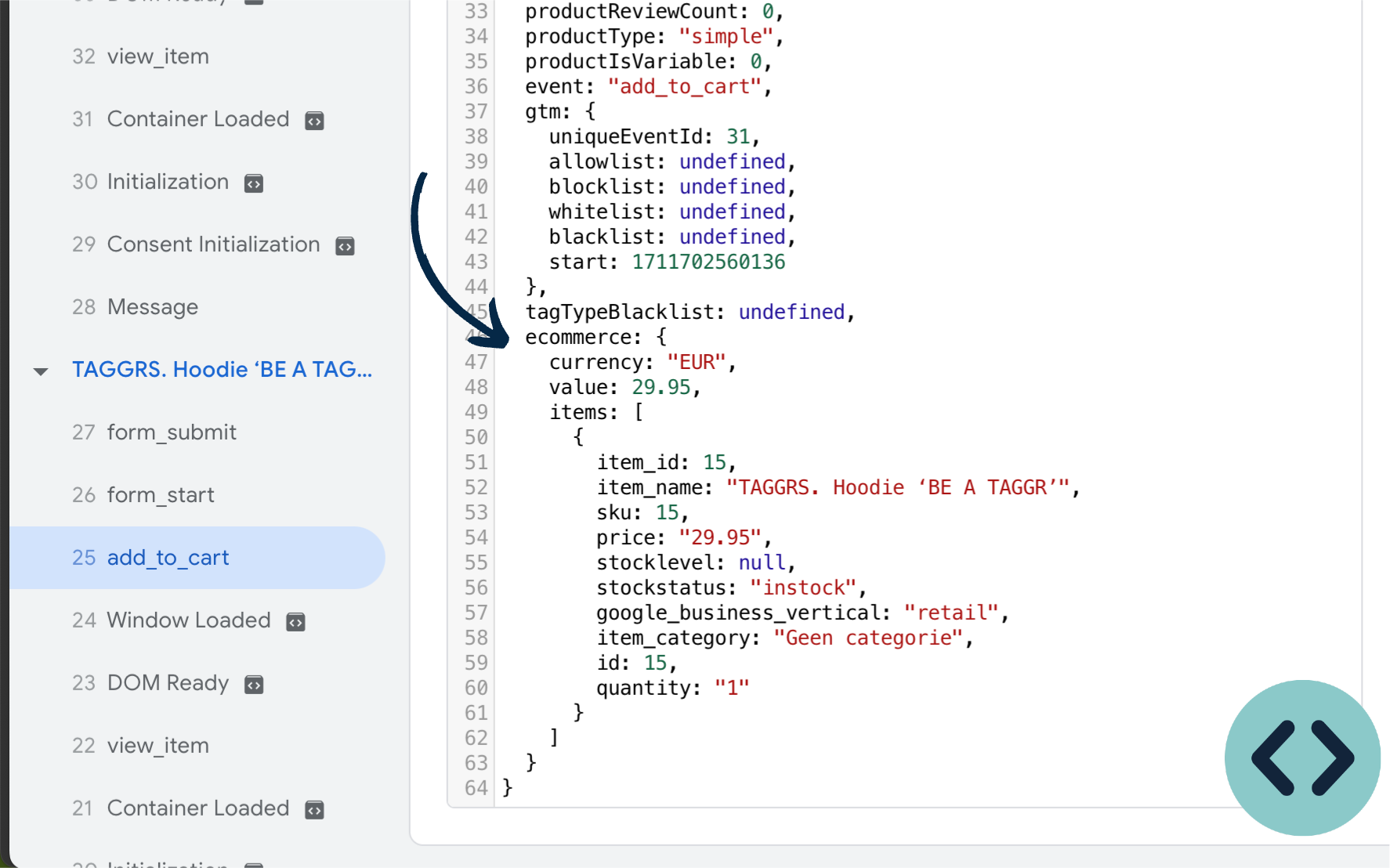Click the item_name "TAGGRS. Hoodie" line
This screenshot has height=868, width=1390.
(838, 487)
